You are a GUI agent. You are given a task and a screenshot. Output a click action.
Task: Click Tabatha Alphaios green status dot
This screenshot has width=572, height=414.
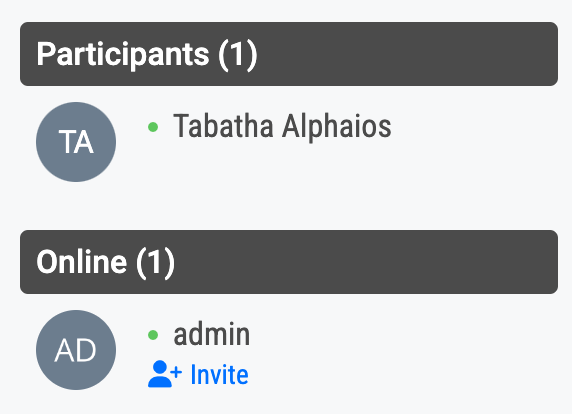pos(153,127)
